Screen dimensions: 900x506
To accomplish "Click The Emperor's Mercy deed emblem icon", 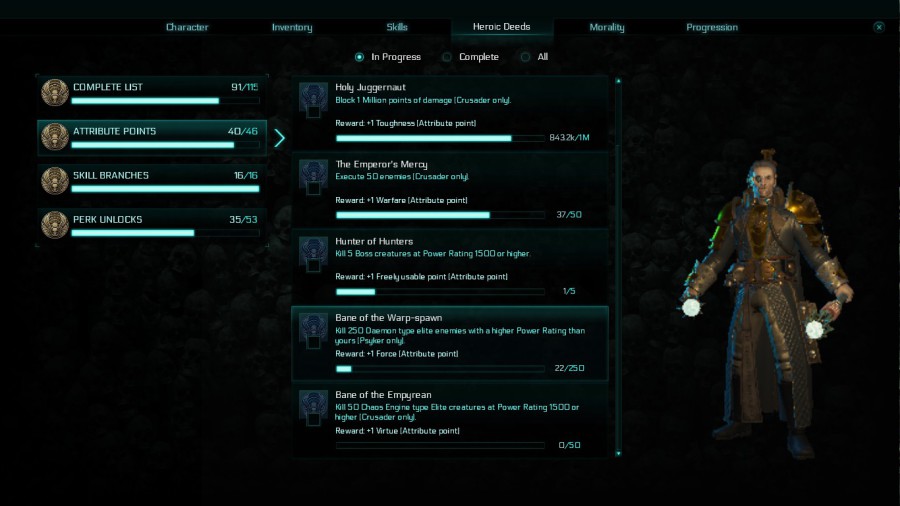I will click(x=313, y=177).
